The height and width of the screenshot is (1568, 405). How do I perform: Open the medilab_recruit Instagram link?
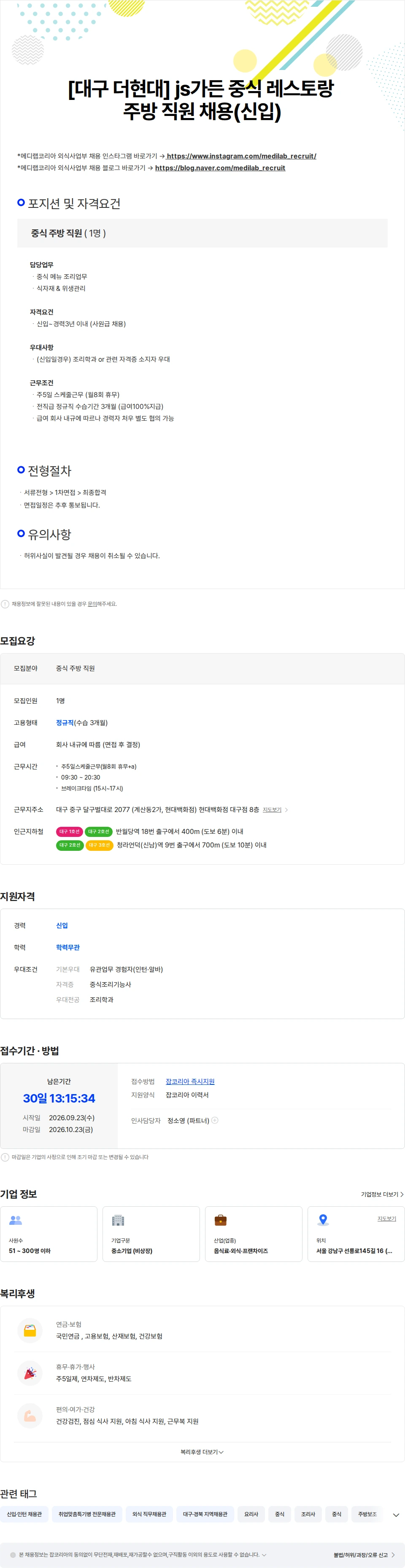(x=241, y=156)
